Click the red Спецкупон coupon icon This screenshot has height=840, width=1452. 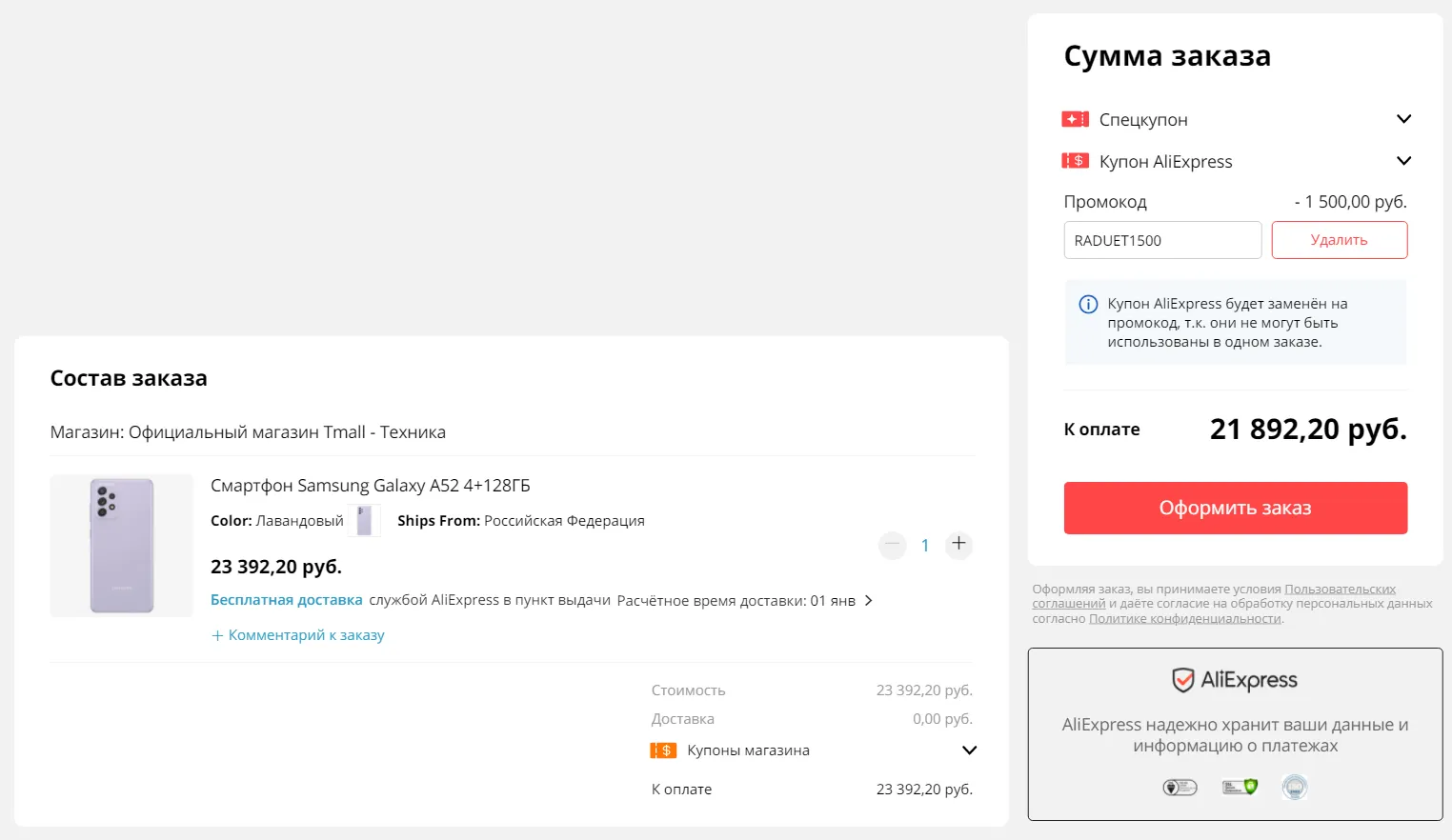1075,119
